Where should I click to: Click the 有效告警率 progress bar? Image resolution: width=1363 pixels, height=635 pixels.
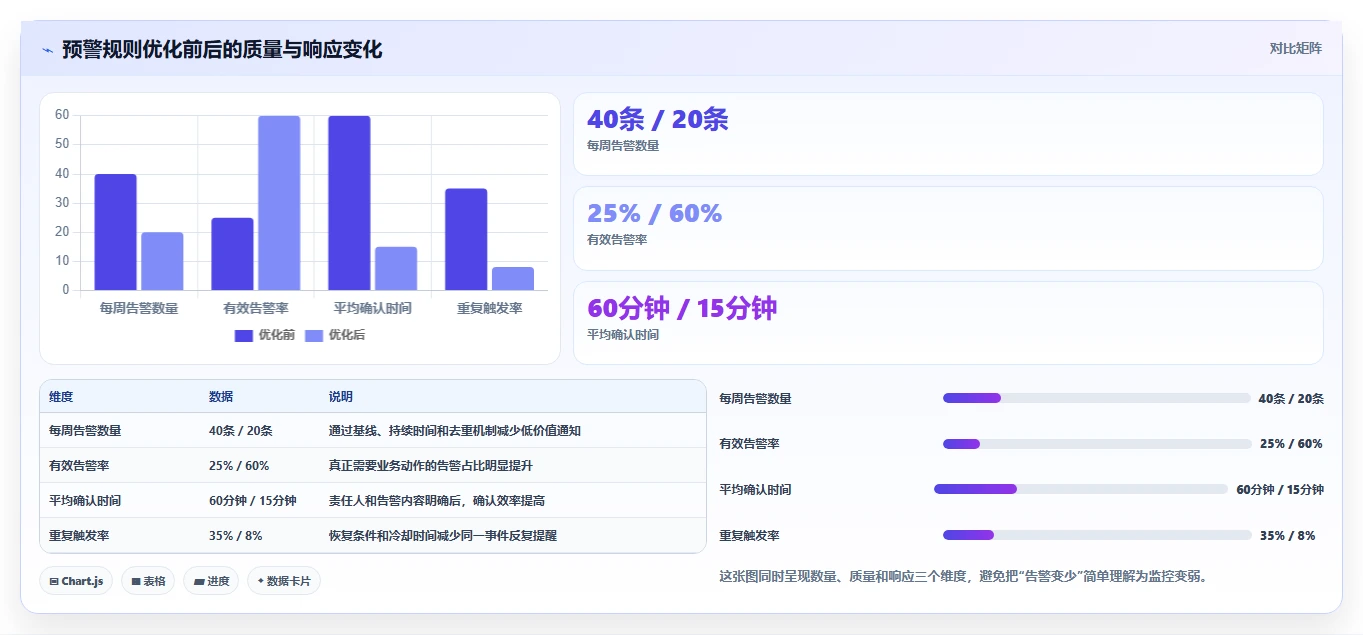tap(1097, 444)
